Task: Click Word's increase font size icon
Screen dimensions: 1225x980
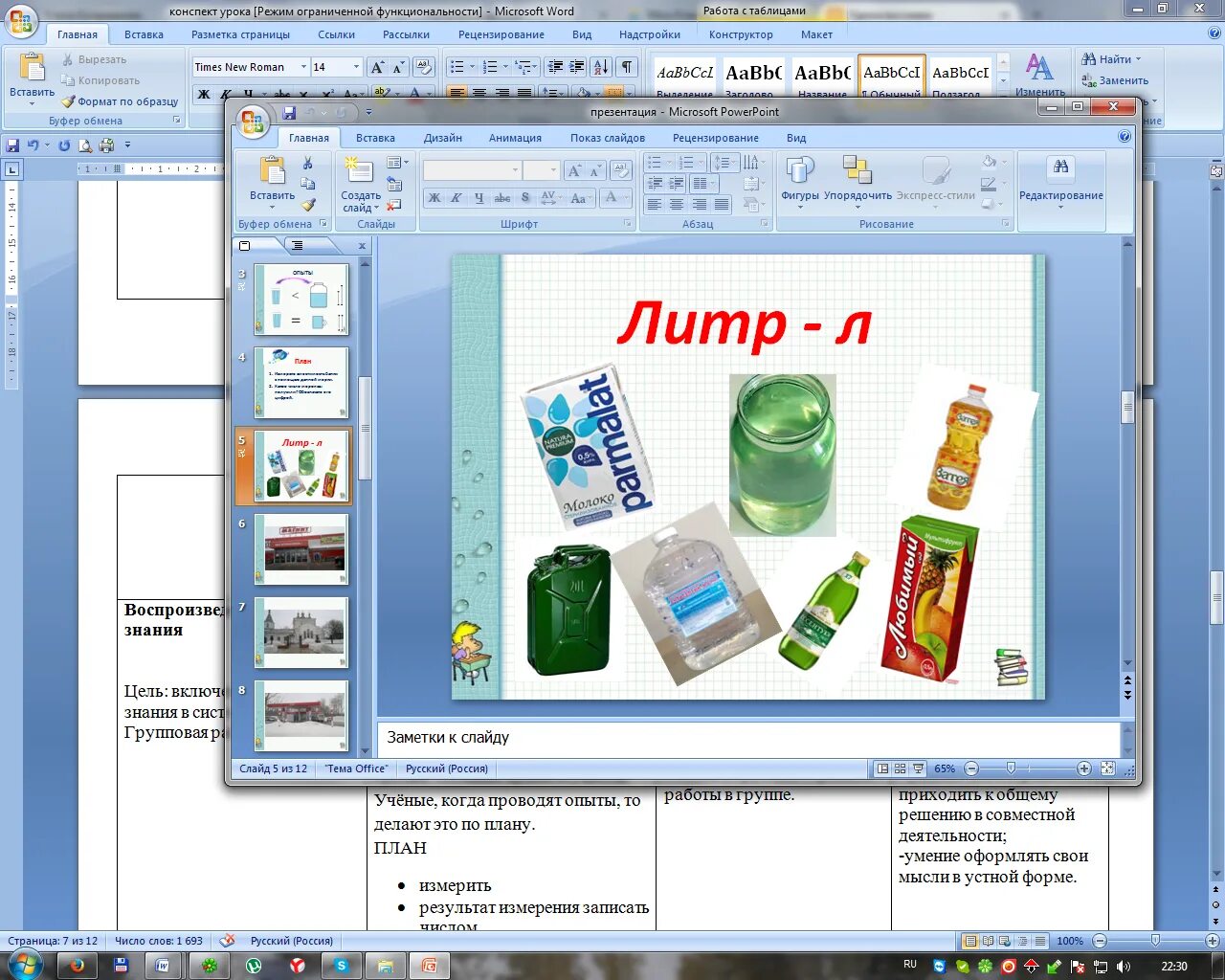Action: tap(377, 67)
